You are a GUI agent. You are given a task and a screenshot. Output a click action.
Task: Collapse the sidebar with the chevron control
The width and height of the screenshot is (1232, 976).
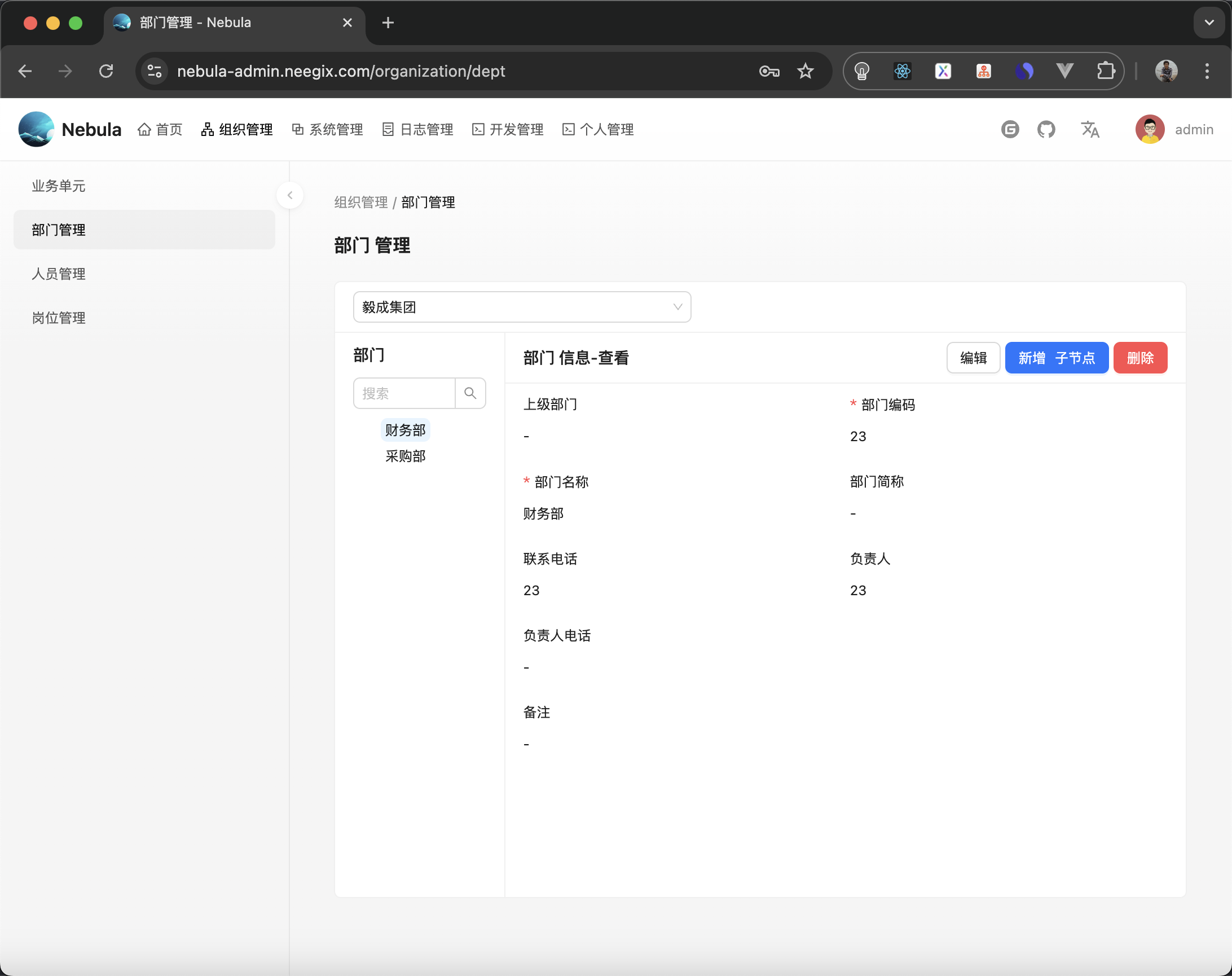tap(291, 195)
